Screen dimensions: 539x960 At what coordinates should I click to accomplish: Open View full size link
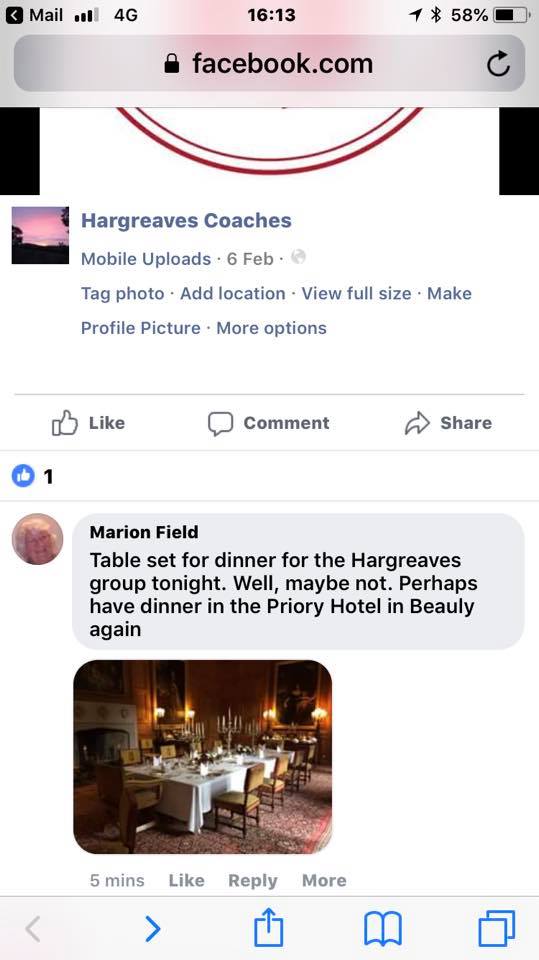click(356, 294)
